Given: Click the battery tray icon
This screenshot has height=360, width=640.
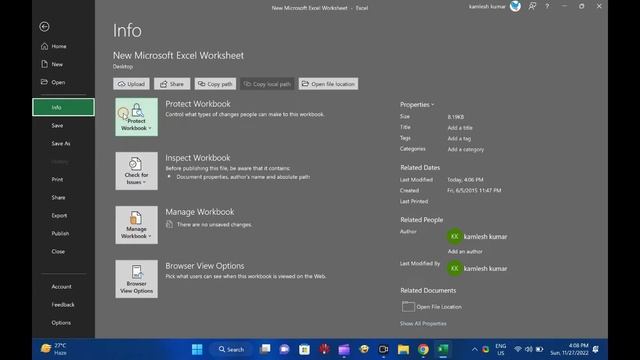Looking at the screenshot, I should (540, 349).
